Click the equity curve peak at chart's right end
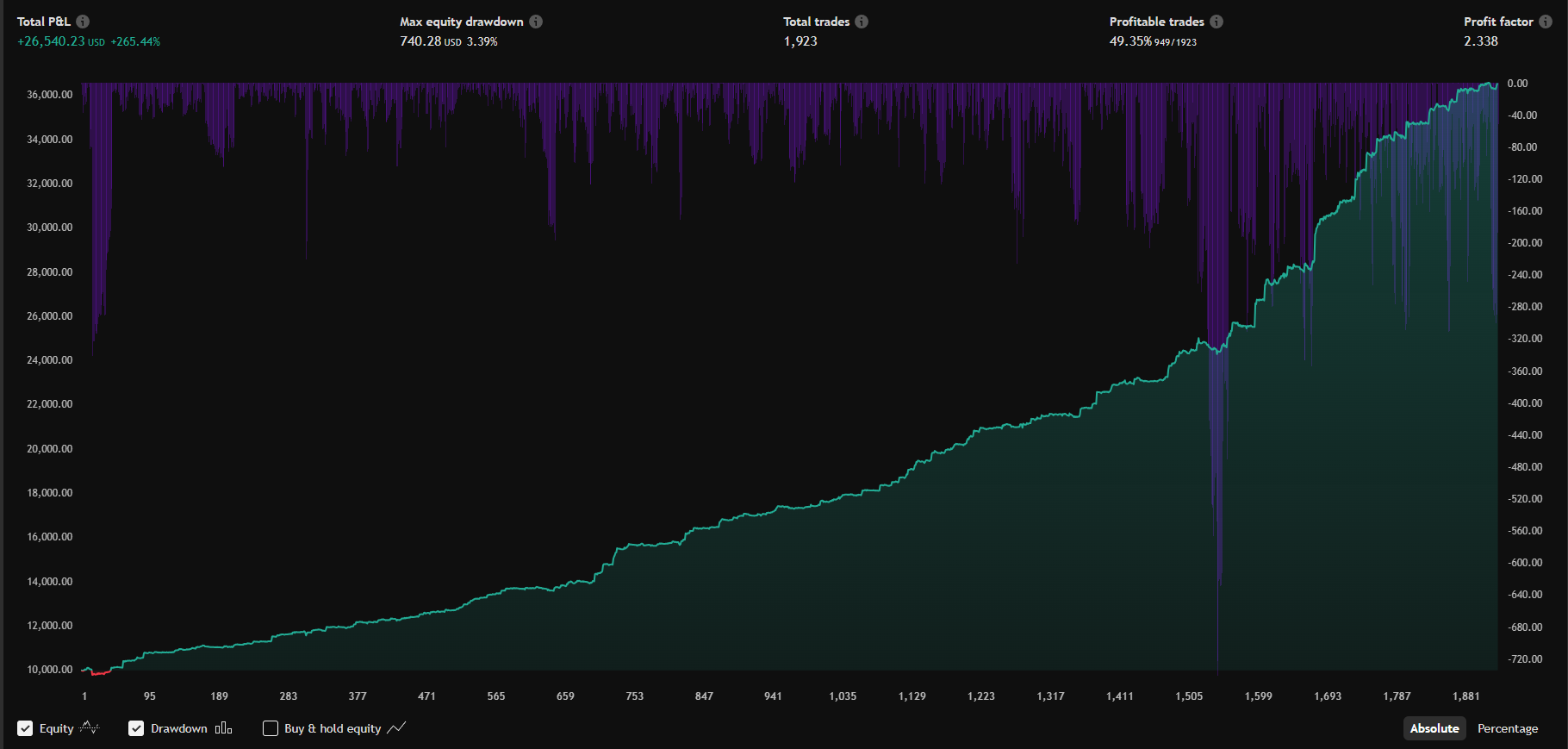Image resolution: width=1568 pixels, height=749 pixels. (1490, 84)
